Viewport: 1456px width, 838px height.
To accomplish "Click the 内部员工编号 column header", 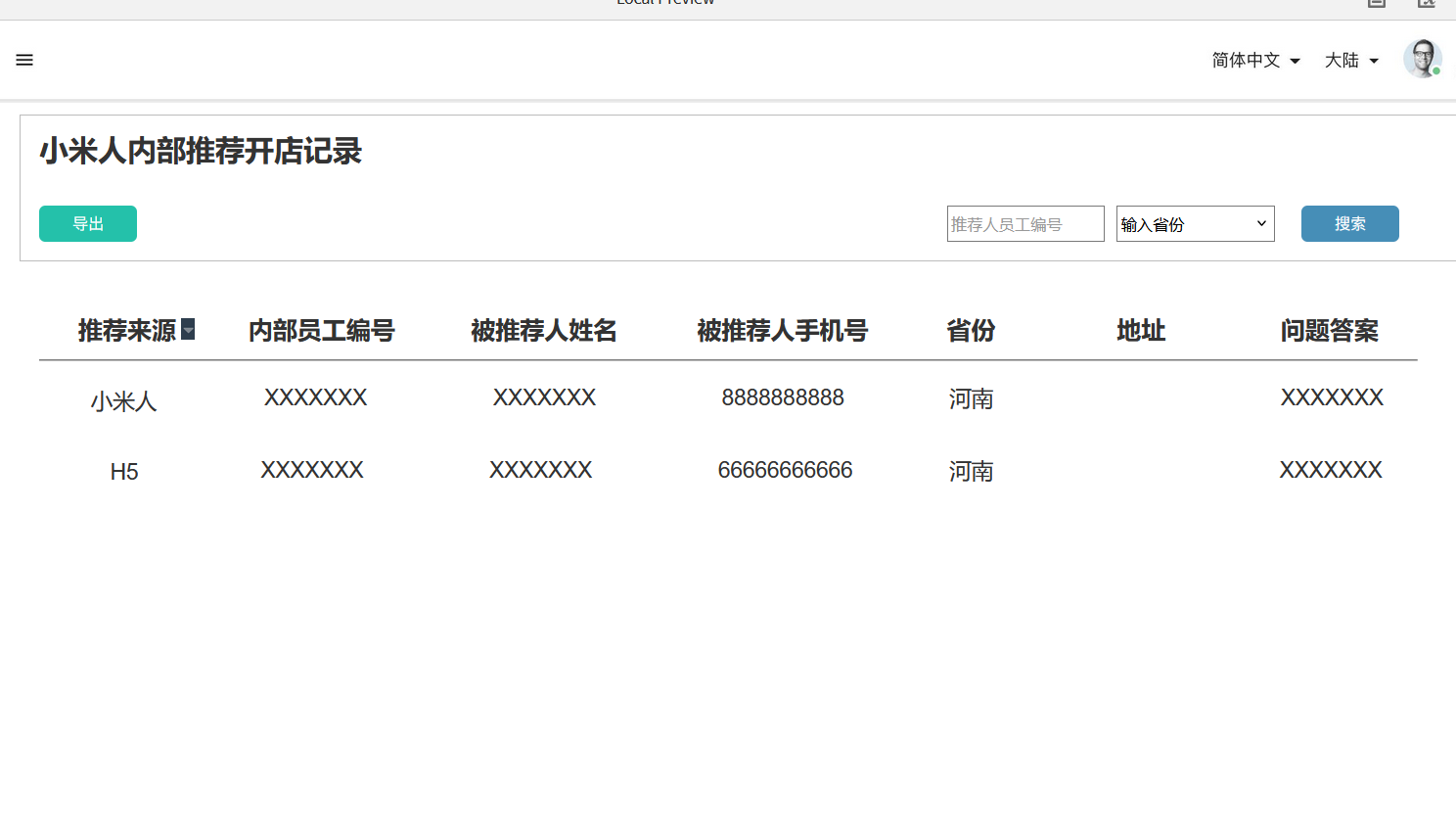I will click(321, 331).
